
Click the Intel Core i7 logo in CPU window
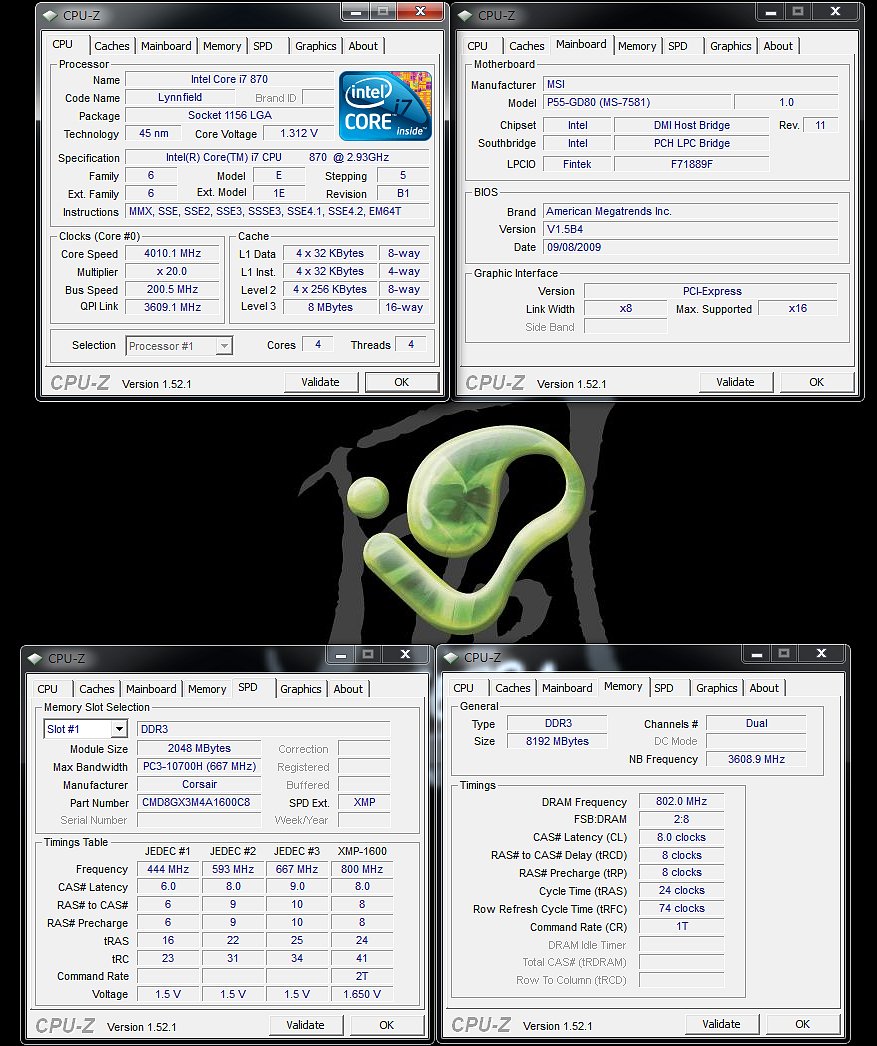tap(385, 105)
